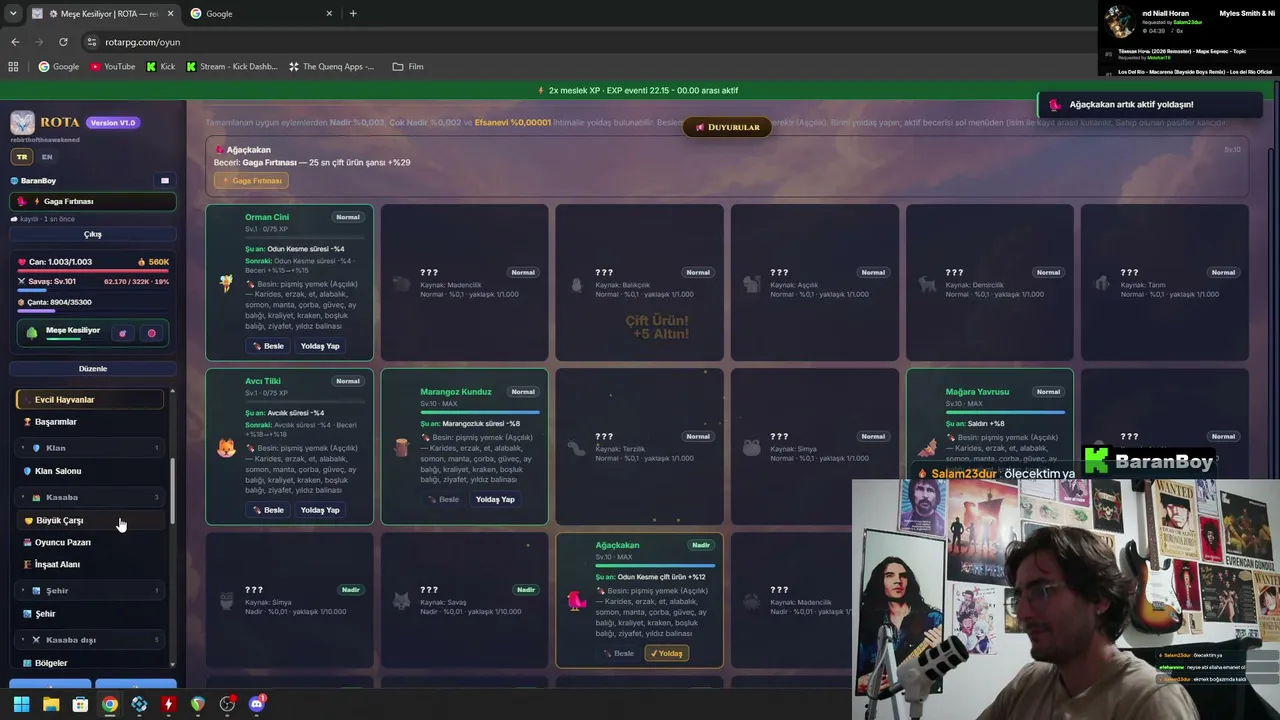Click the green tree icon for Meşe Kesiliyor
This screenshot has width=1280, height=720.
[31, 333]
